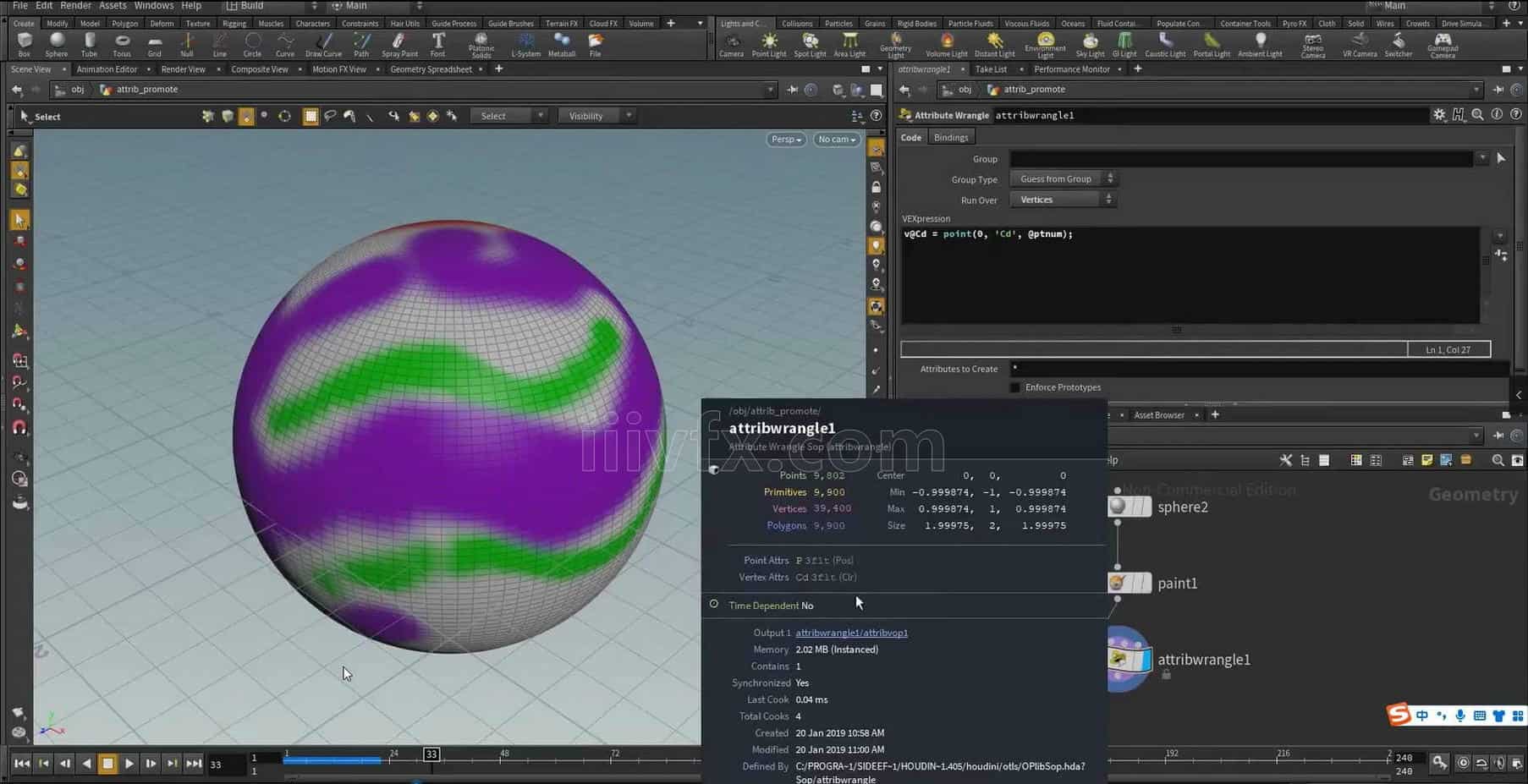The width and height of the screenshot is (1528, 784).
Task: Click the frame 33 timeline marker
Action: coord(431,754)
